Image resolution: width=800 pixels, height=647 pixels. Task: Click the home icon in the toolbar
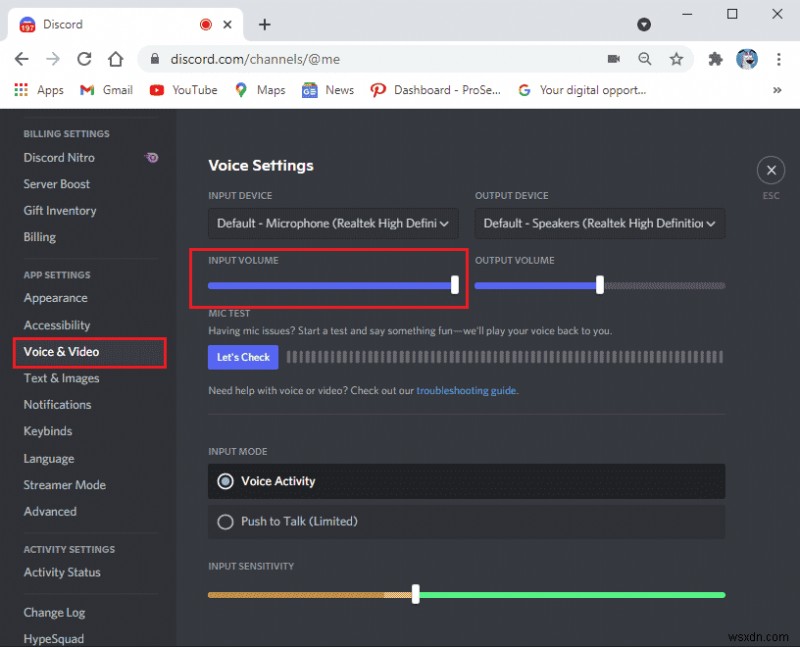click(x=115, y=59)
